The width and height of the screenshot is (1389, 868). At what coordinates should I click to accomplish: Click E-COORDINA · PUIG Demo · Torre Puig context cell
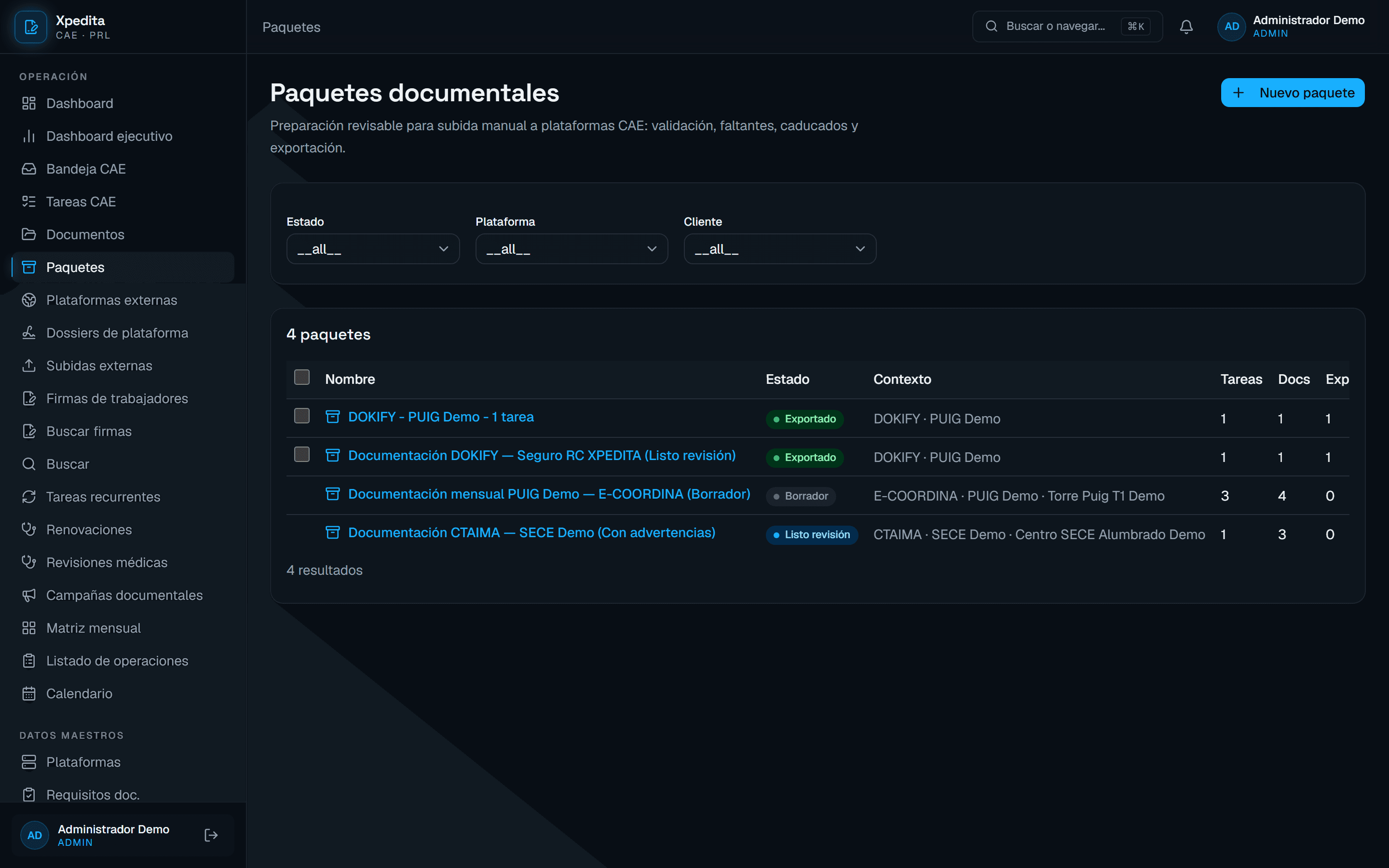point(1019,496)
